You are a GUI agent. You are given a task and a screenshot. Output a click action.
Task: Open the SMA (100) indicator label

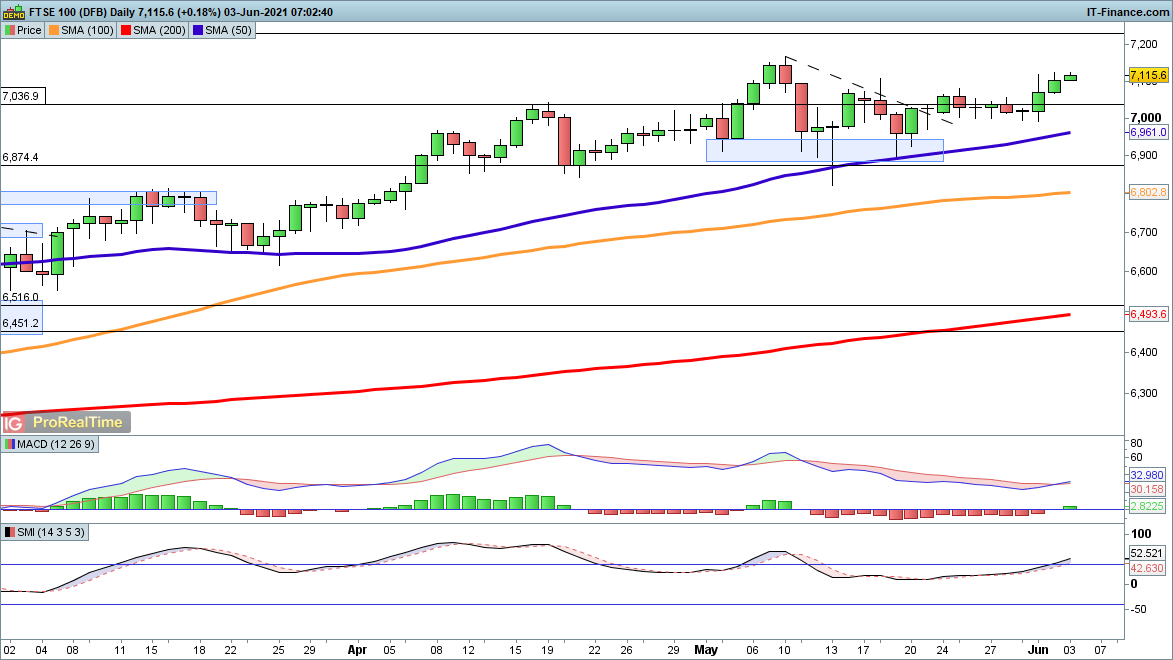[x=89, y=30]
